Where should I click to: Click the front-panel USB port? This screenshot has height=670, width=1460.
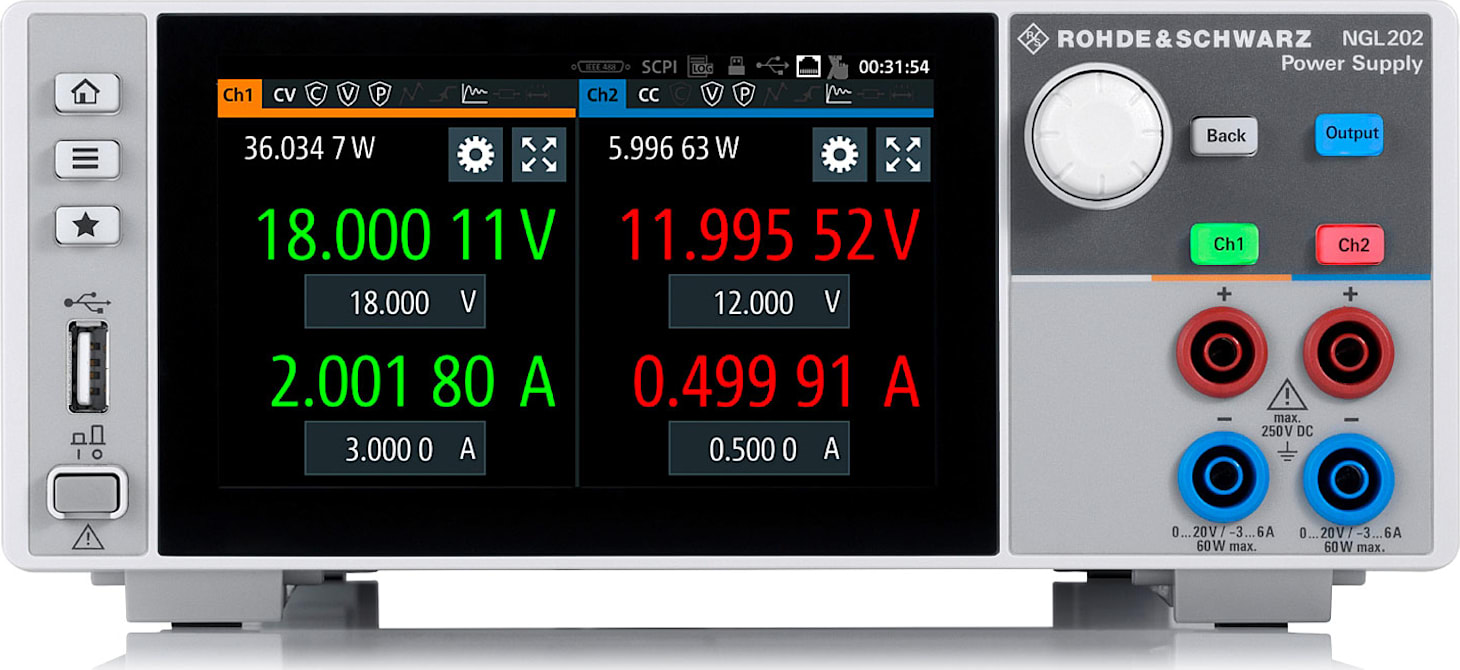coord(87,366)
